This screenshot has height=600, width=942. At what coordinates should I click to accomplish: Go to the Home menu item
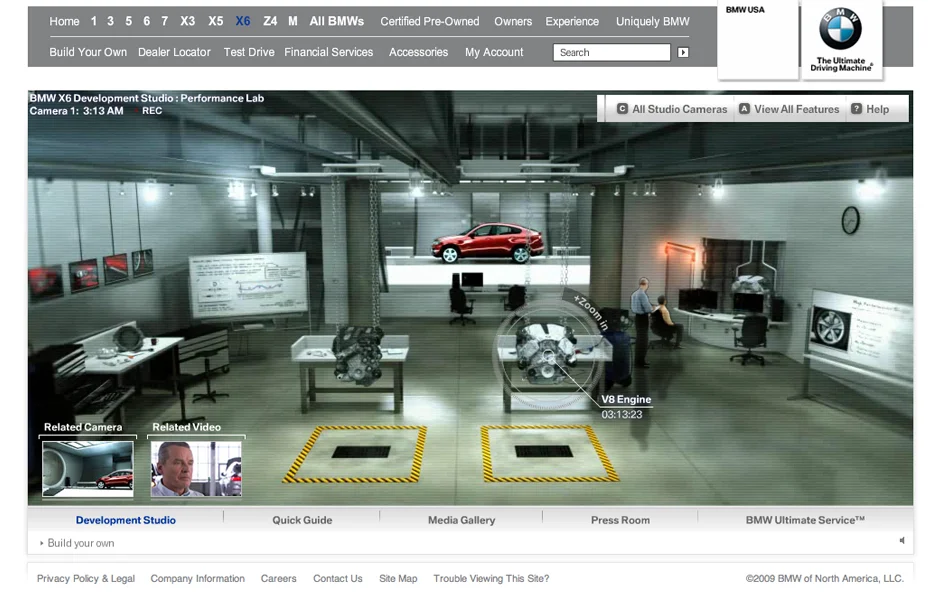click(x=64, y=22)
